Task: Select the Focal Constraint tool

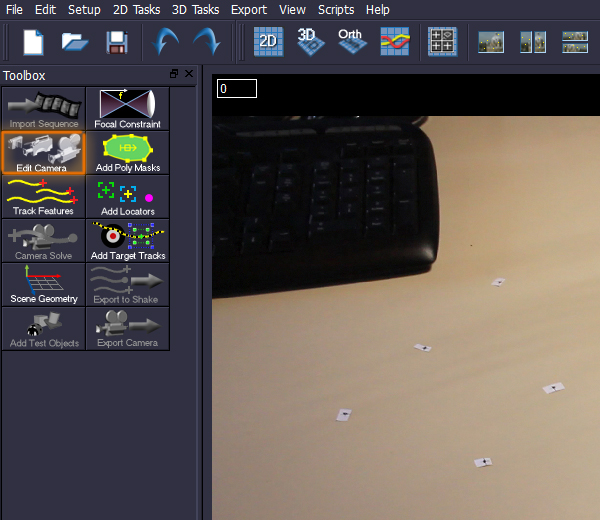Action: point(128,109)
